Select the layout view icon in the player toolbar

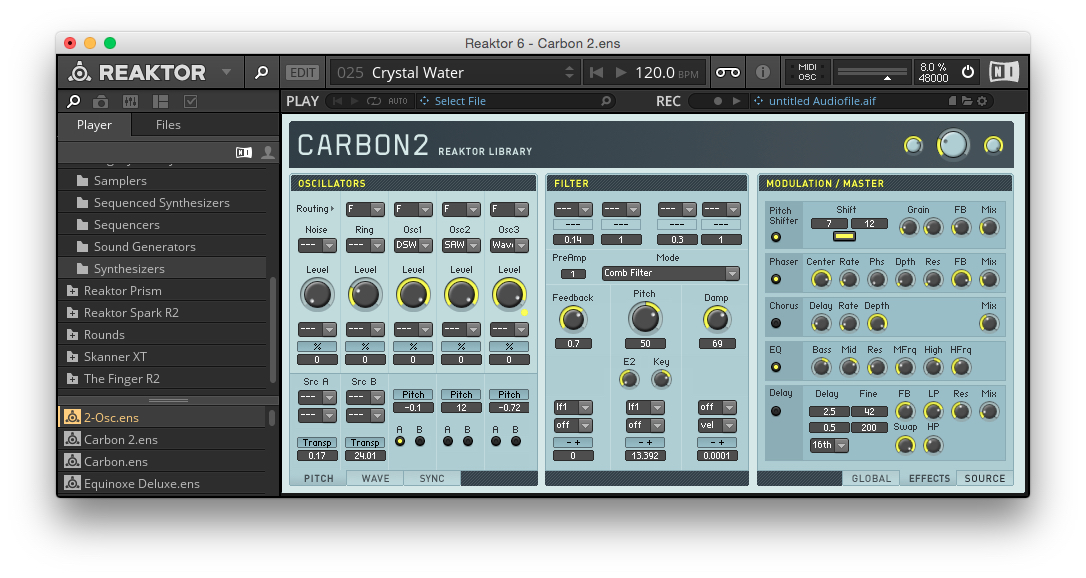158,101
